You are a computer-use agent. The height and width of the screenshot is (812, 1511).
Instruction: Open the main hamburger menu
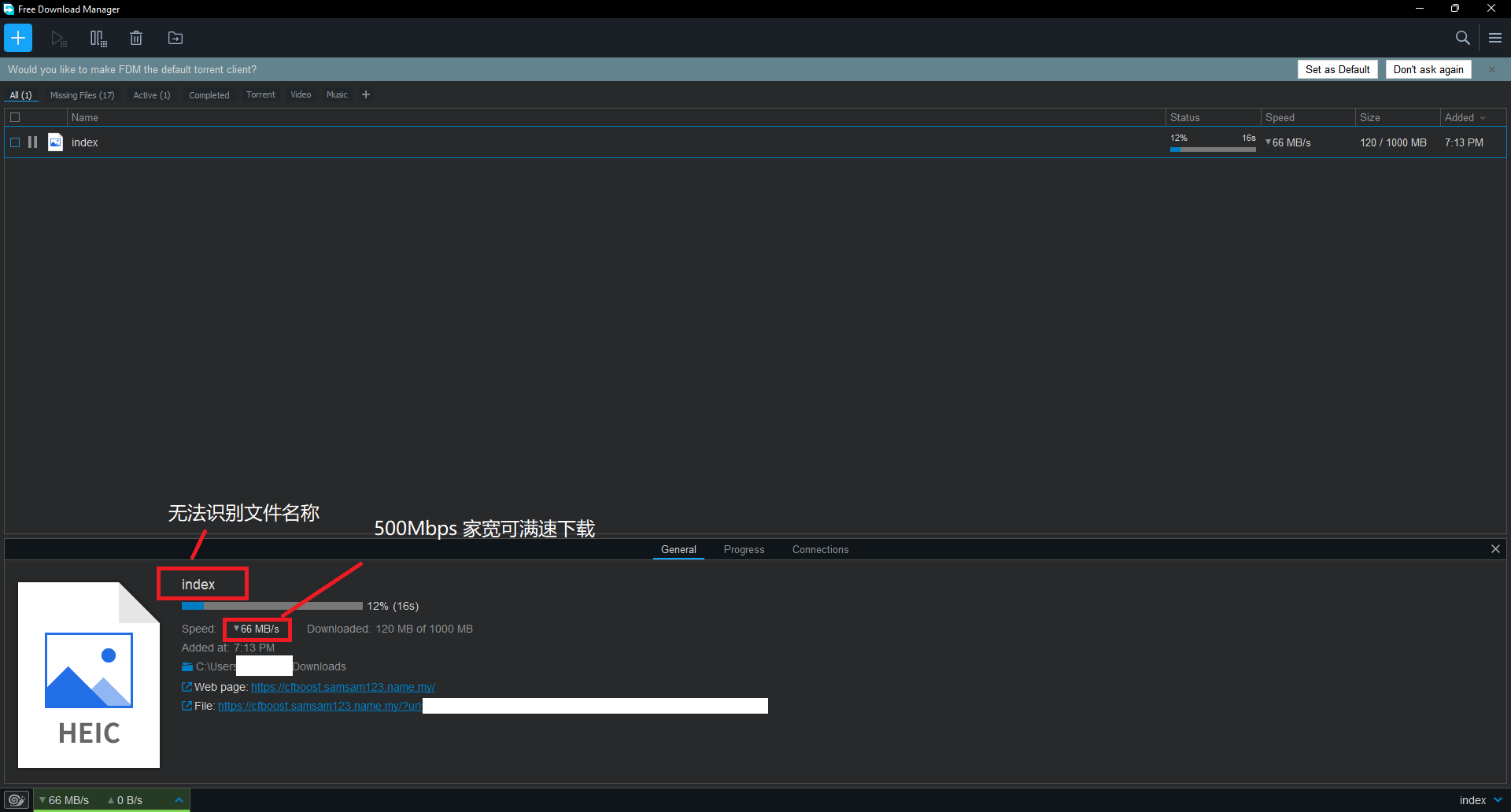pyautogui.click(x=1495, y=38)
